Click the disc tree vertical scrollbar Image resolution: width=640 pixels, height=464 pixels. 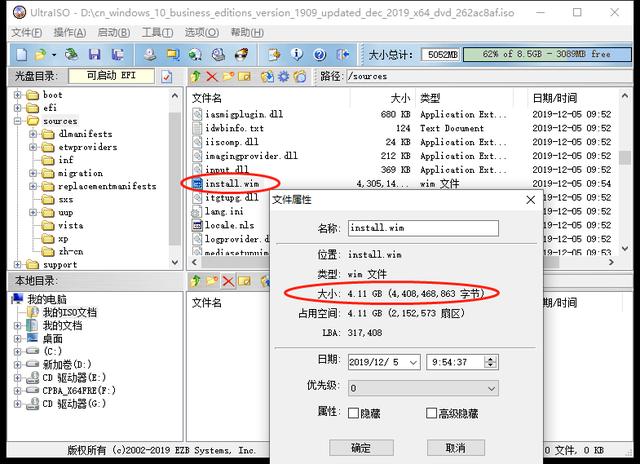point(175,180)
